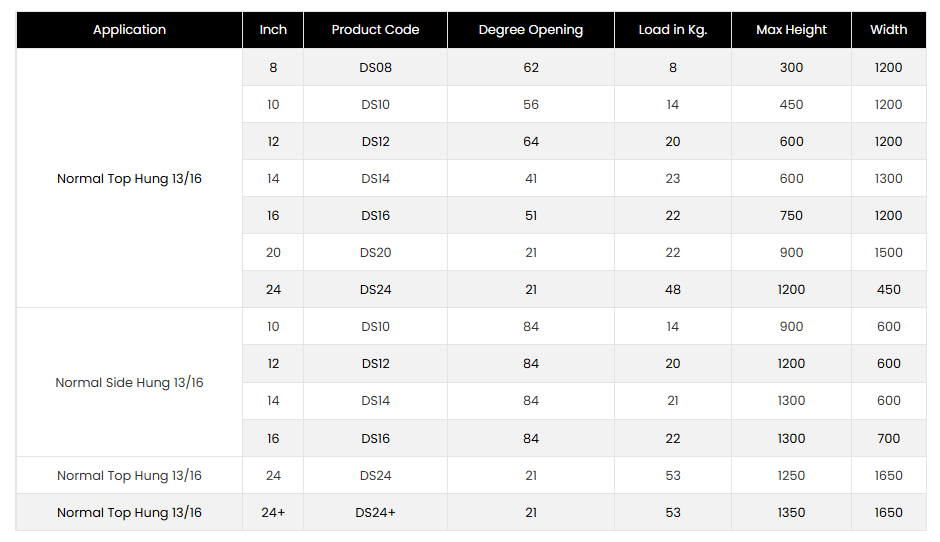Select the 24+ inch cell
Image resolution: width=940 pixels, height=542 pixels.
click(x=273, y=513)
